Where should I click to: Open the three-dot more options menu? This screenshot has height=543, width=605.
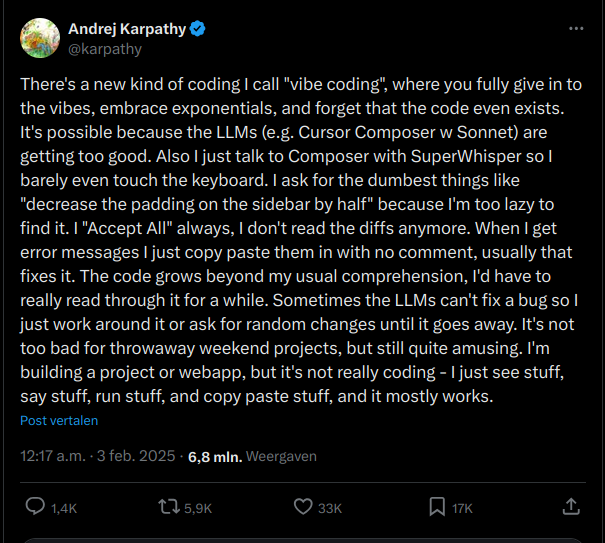tap(576, 30)
